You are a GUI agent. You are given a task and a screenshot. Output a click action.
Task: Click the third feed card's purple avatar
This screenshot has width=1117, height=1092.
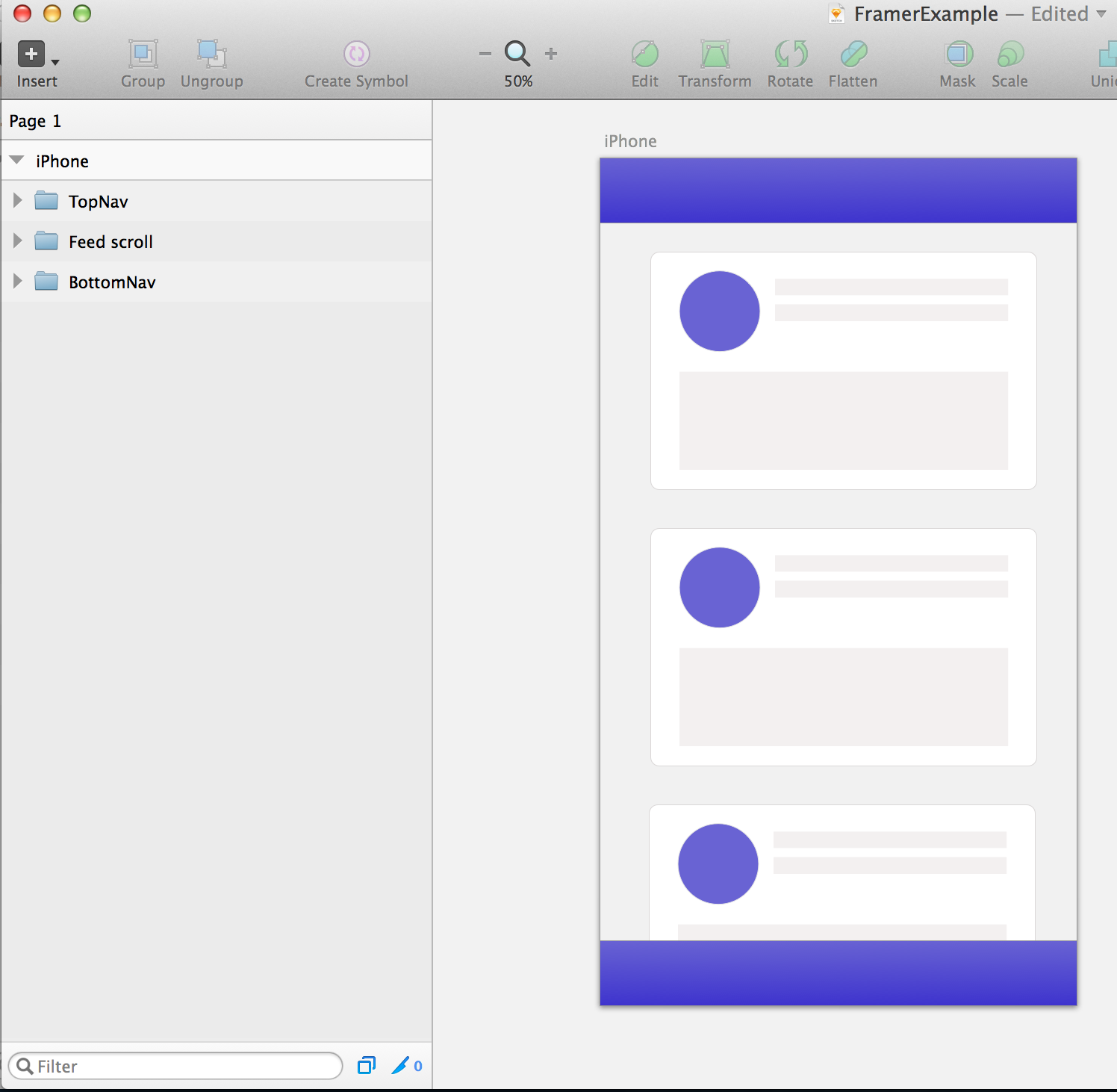click(718, 863)
